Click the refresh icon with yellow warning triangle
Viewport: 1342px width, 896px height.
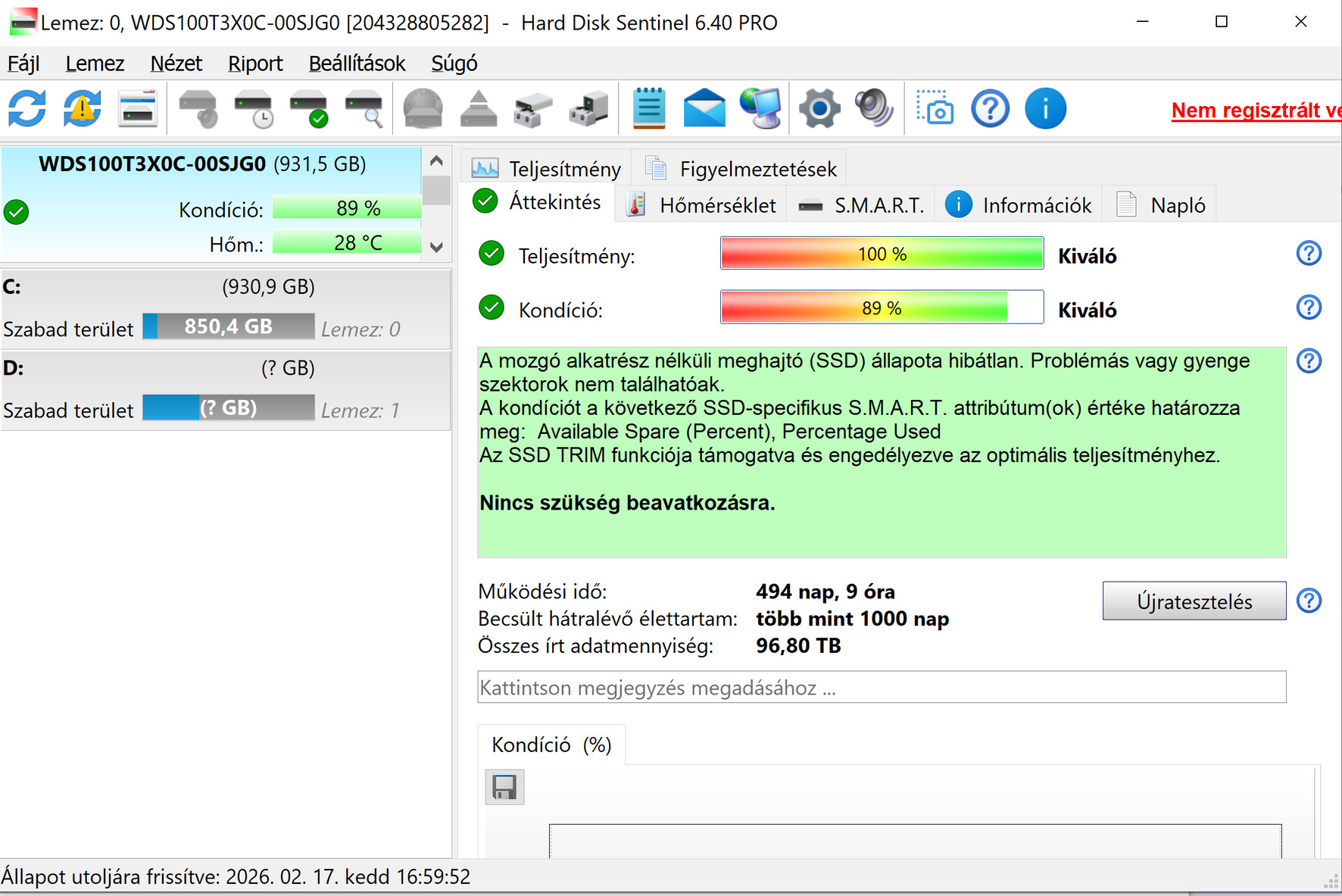(x=83, y=108)
